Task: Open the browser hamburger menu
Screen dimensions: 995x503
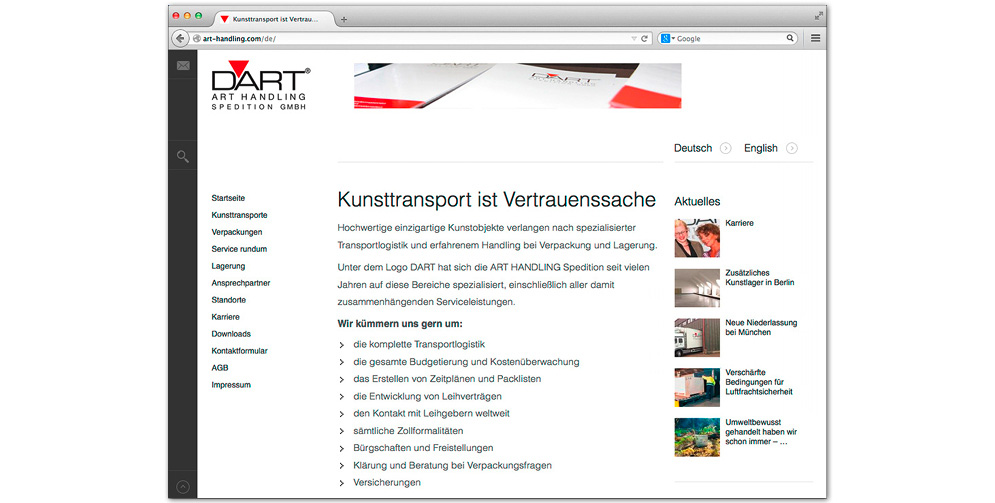Action: pos(815,38)
